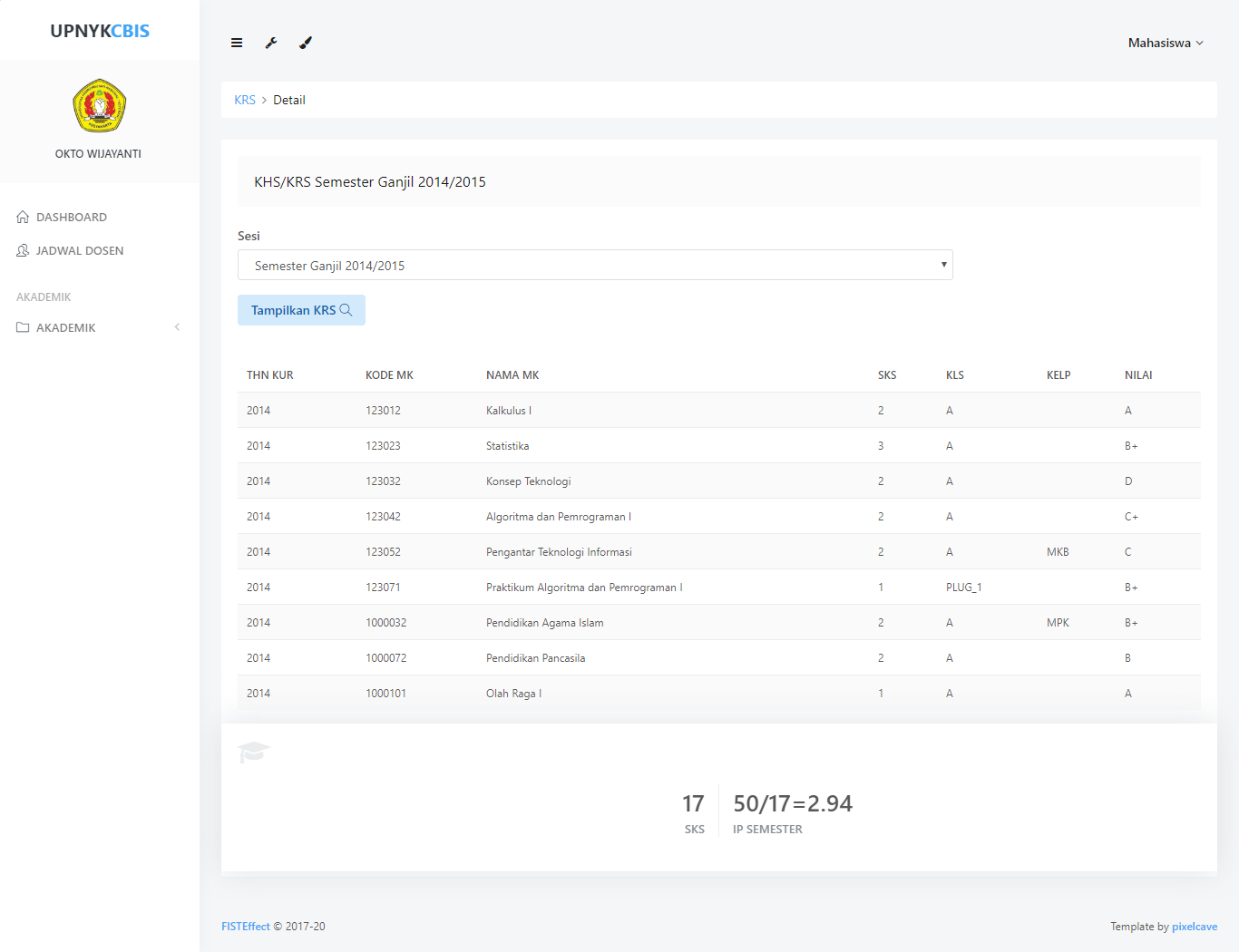Open the Sesi semester dropdown
Viewport: 1239px width, 952px height.
pyautogui.click(x=595, y=265)
